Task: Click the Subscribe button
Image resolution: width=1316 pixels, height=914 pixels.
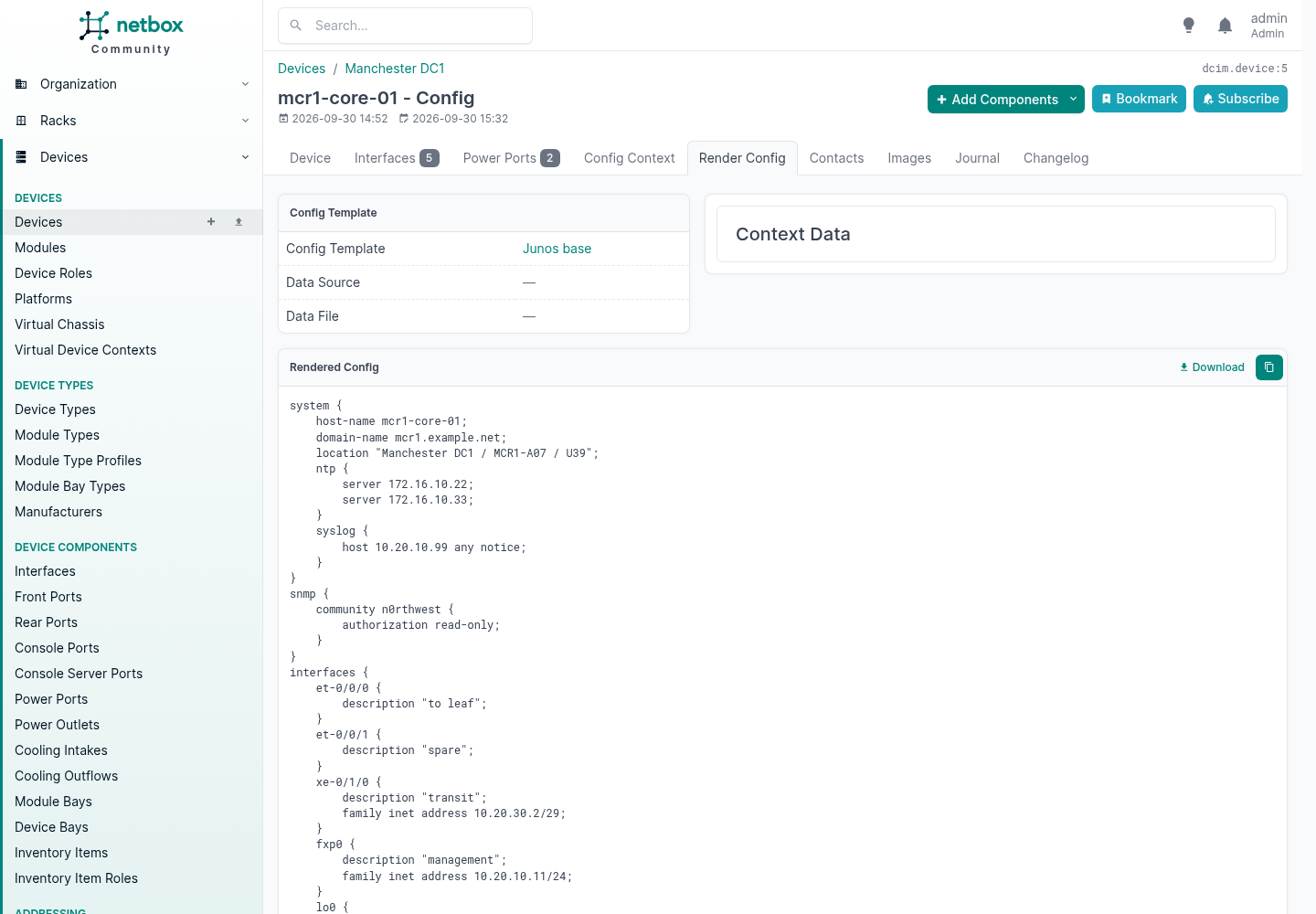Action: (1240, 99)
